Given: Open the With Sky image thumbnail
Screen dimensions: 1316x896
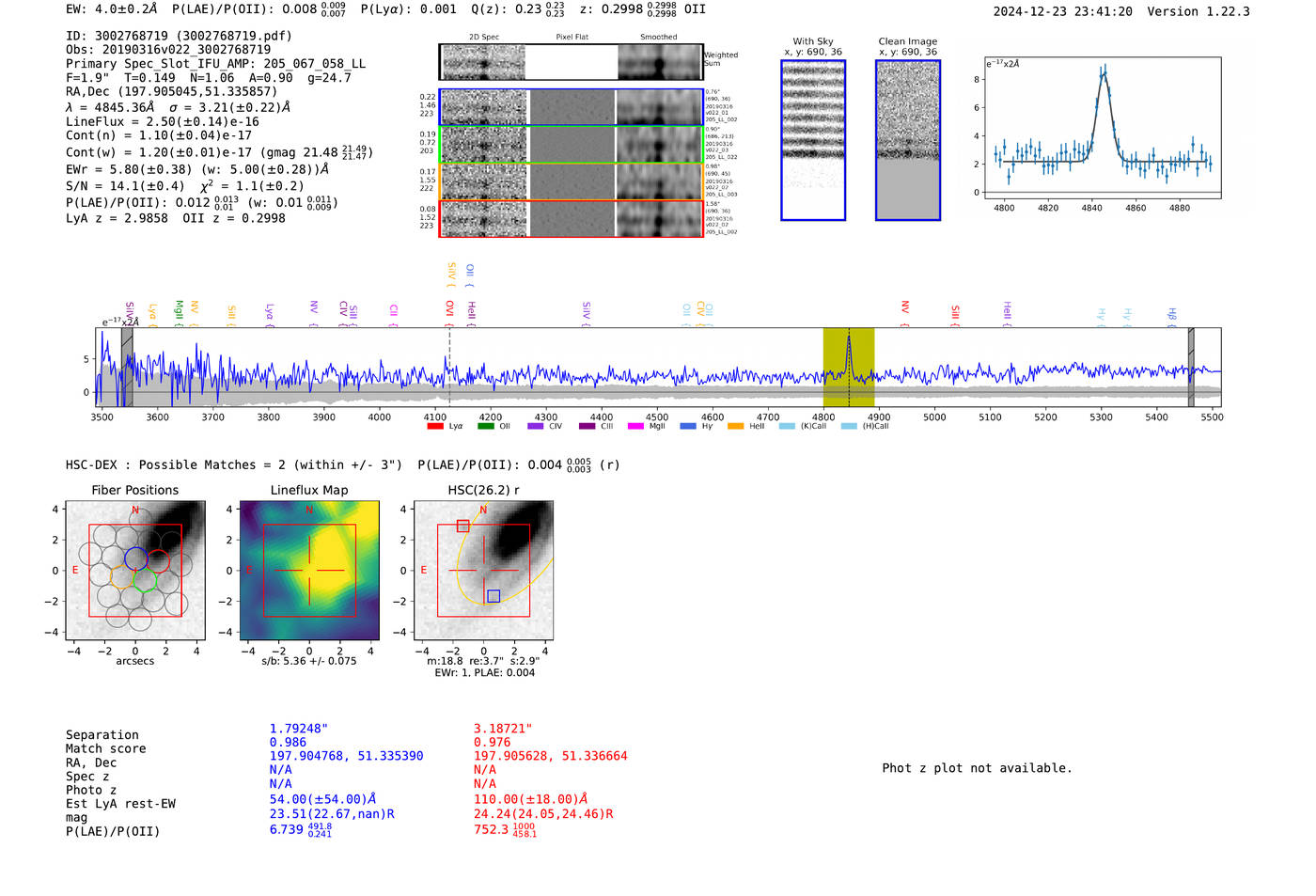Looking at the screenshot, I should pyautogui.click(x=813, y=140).
